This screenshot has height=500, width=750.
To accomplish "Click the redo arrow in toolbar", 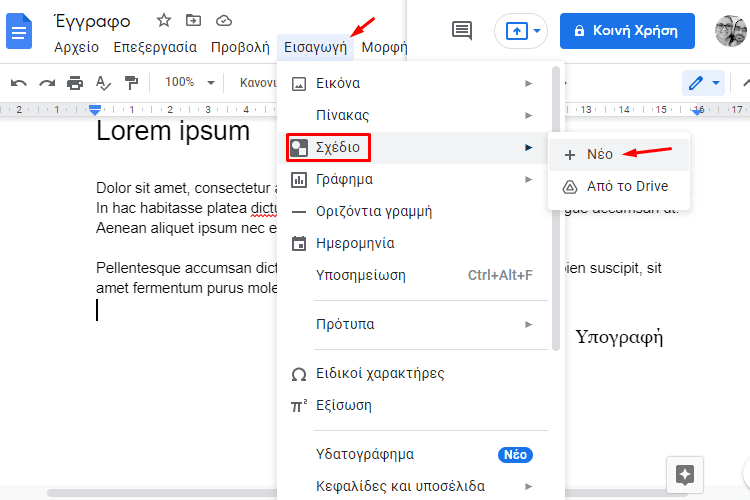I will coord(47,83).
